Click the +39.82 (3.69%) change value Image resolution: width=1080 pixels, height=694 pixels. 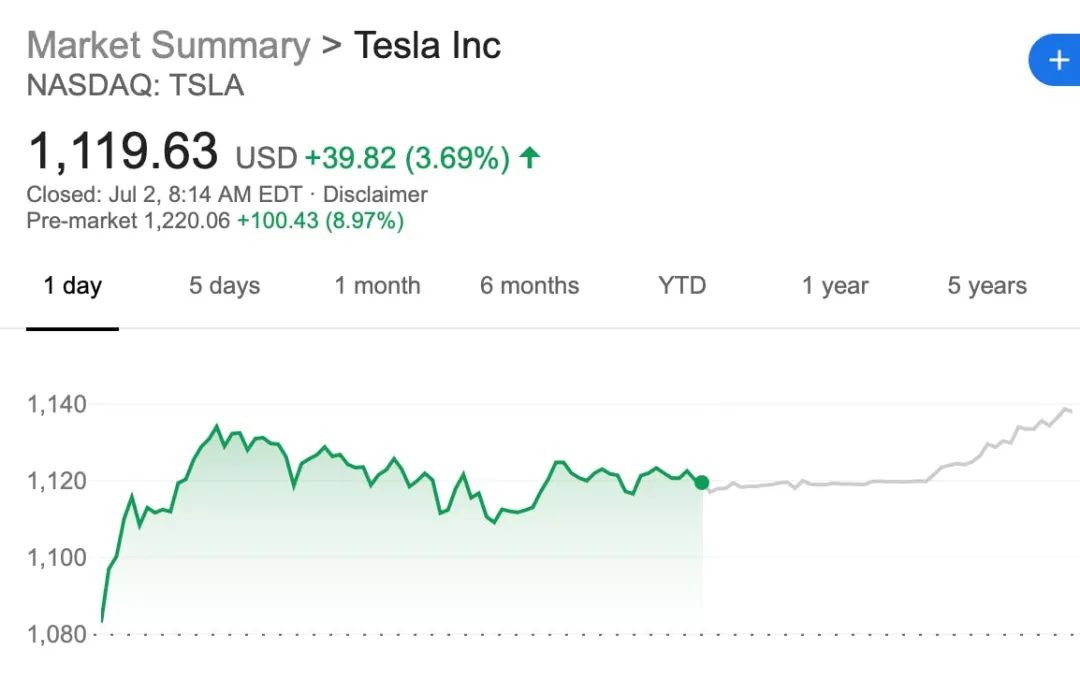(407, 158)
